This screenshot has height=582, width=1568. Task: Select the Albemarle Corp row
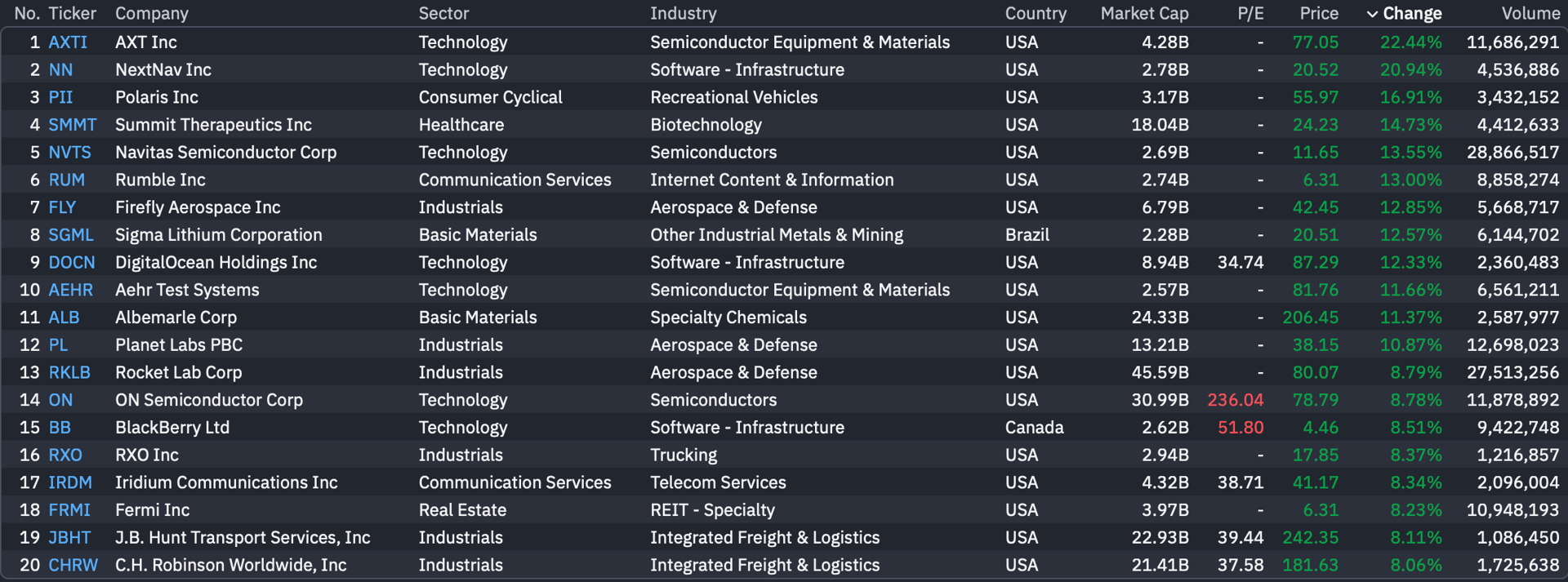coord(784,318)
